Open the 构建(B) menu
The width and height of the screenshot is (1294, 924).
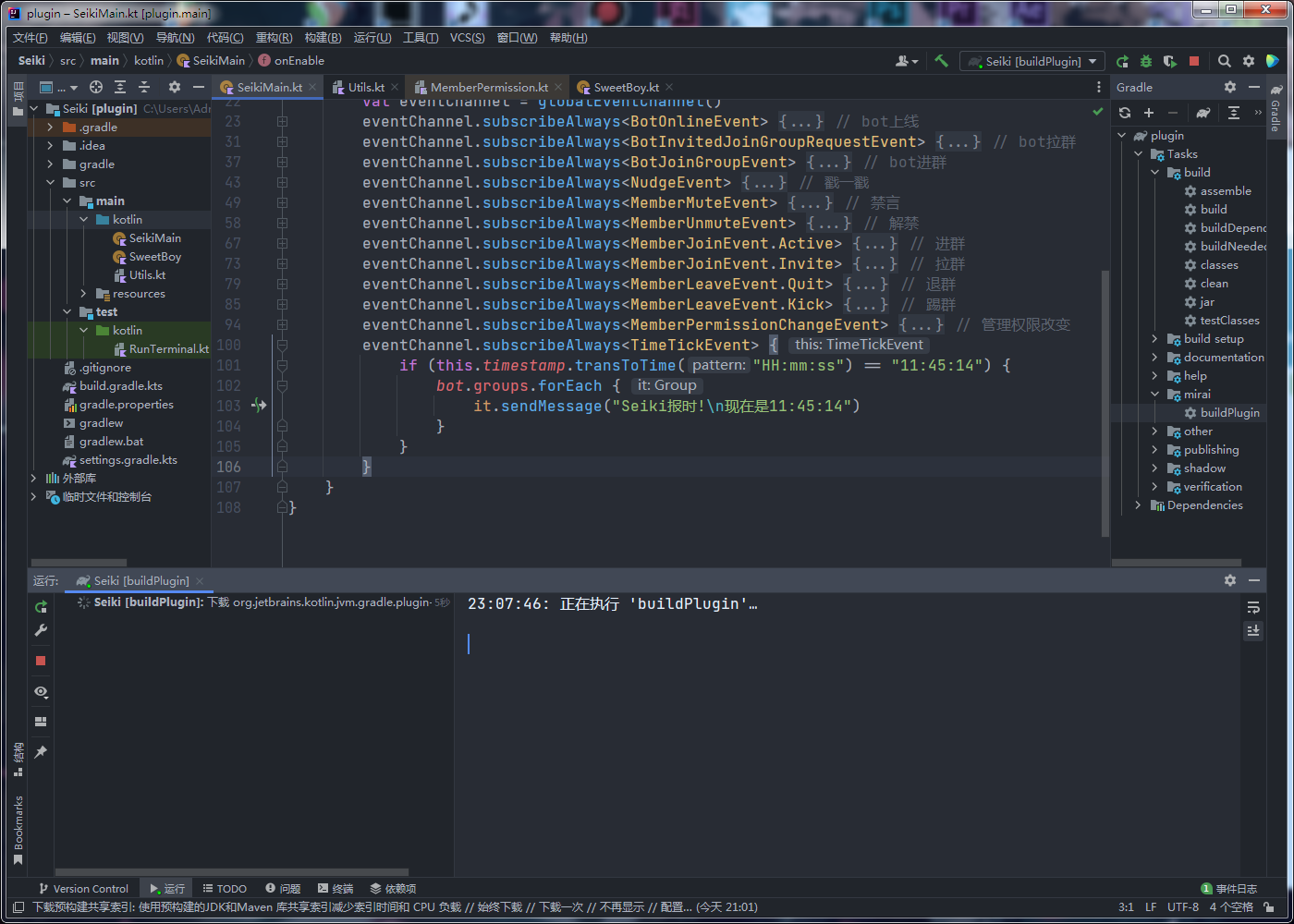[x=323, y=38]
